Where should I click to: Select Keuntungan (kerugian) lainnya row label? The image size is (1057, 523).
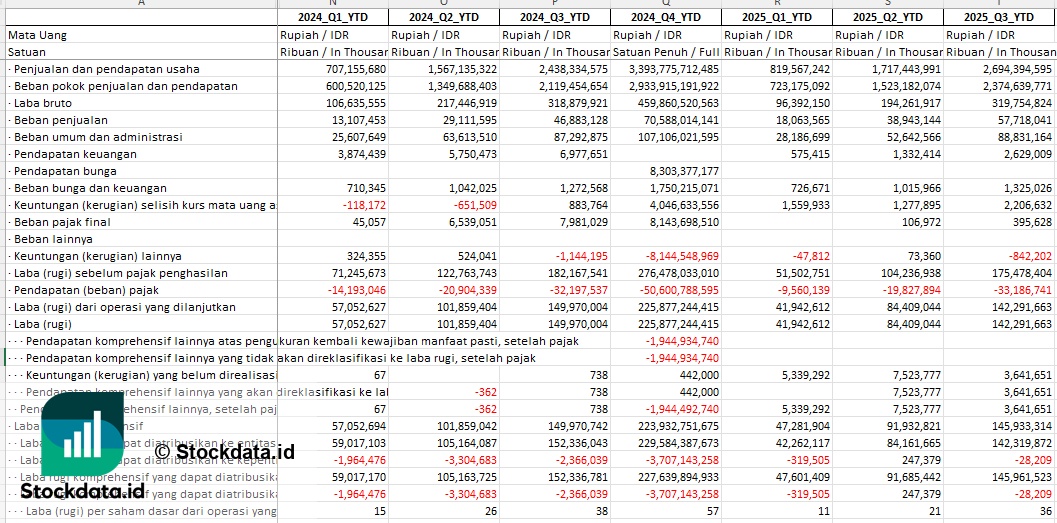point(97,256)
